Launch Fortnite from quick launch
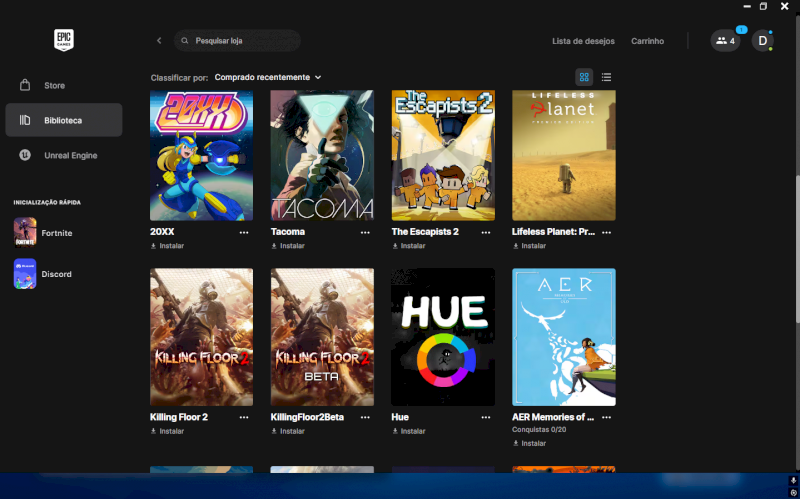 pyautogui.click(x=43, y=233)
